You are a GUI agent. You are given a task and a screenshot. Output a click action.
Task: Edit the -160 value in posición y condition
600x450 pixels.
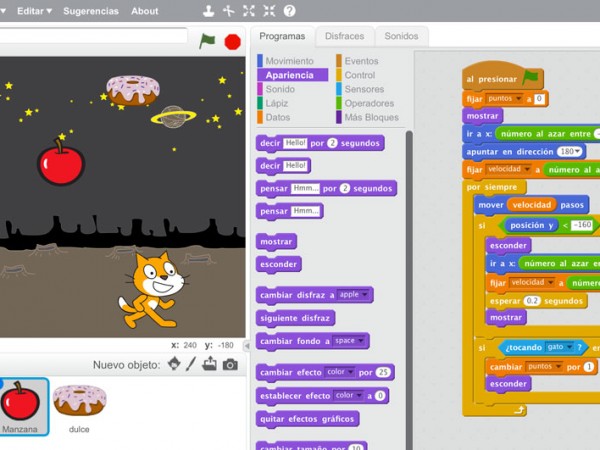(582, 225)
